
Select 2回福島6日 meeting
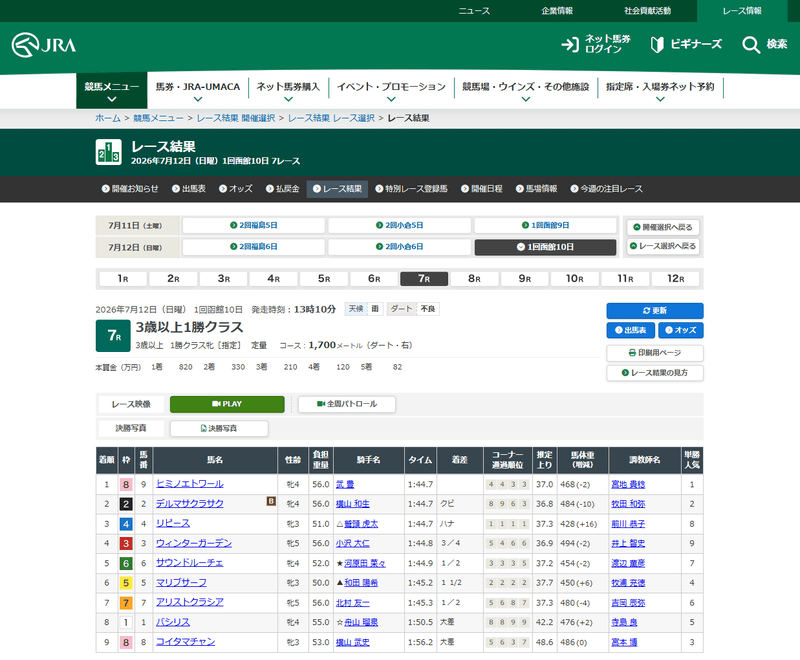pyautogui.click(x=254, y=247)
